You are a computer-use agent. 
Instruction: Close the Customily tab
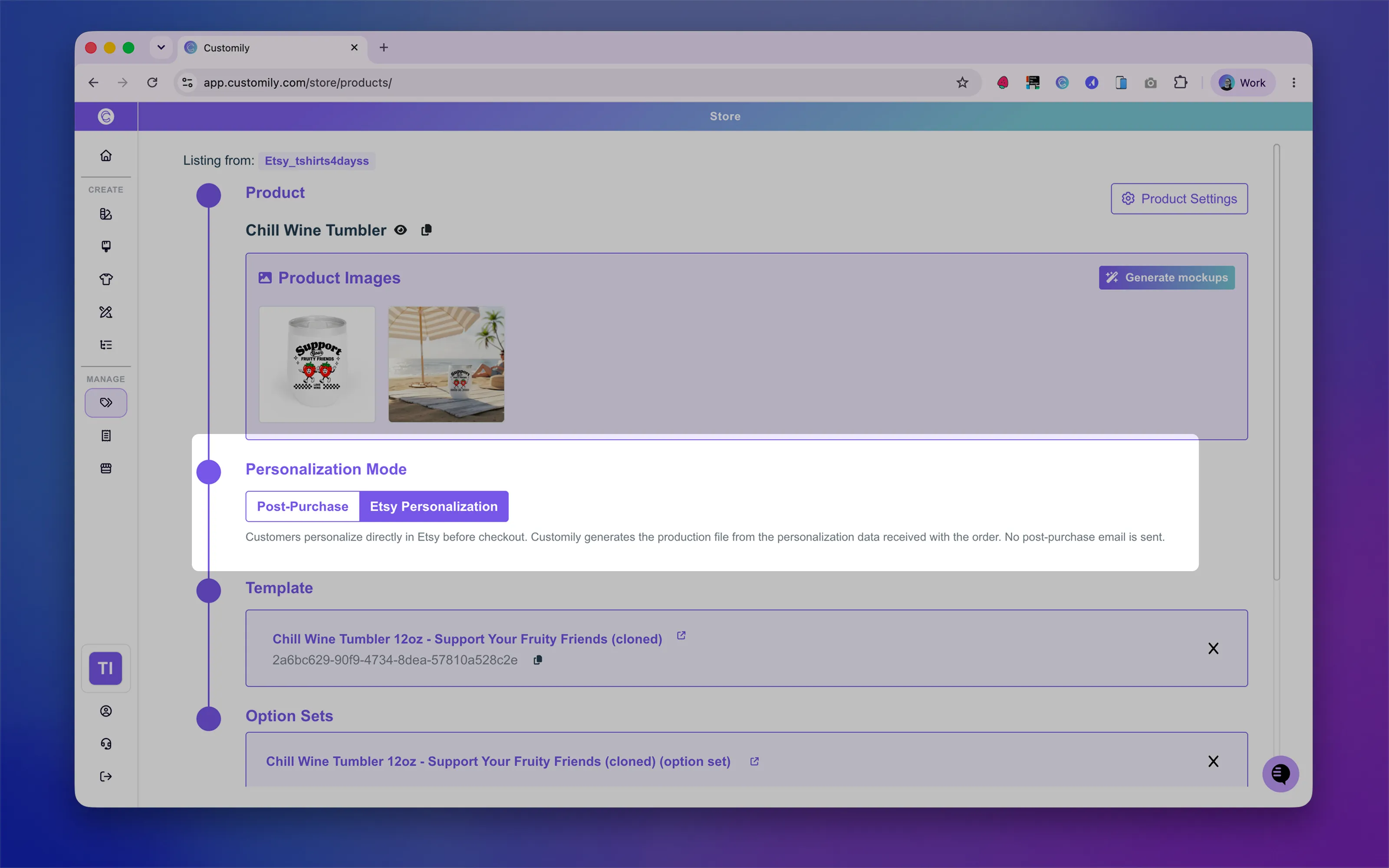(x=354, y=48)
